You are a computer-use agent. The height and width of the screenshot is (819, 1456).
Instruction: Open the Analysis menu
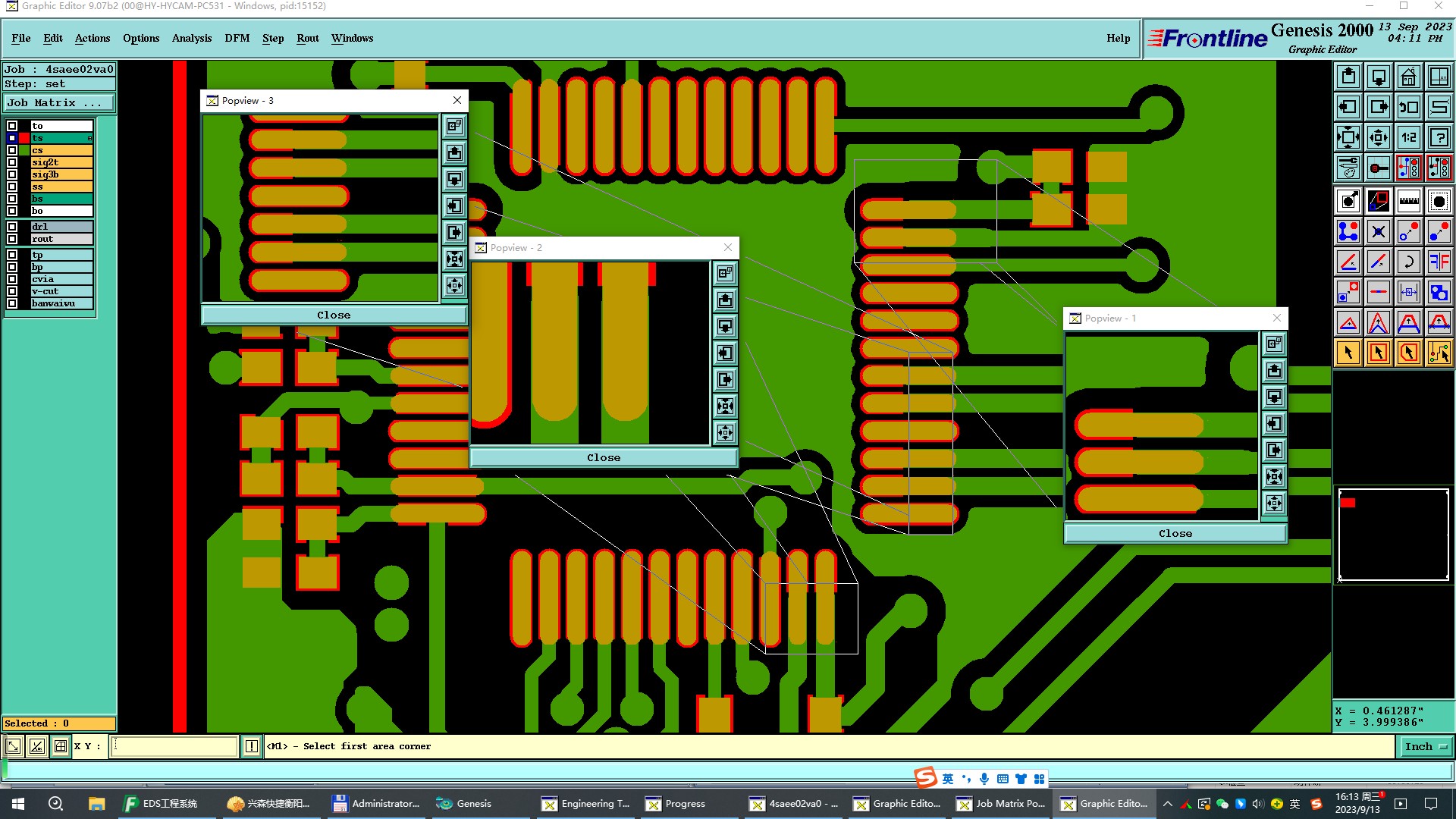click(x=191, y=38)
